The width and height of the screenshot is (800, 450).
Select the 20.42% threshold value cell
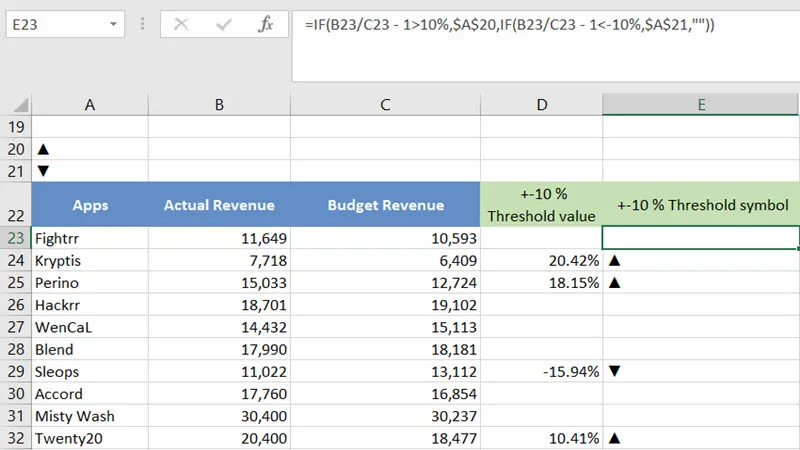[x=541, y=260]
